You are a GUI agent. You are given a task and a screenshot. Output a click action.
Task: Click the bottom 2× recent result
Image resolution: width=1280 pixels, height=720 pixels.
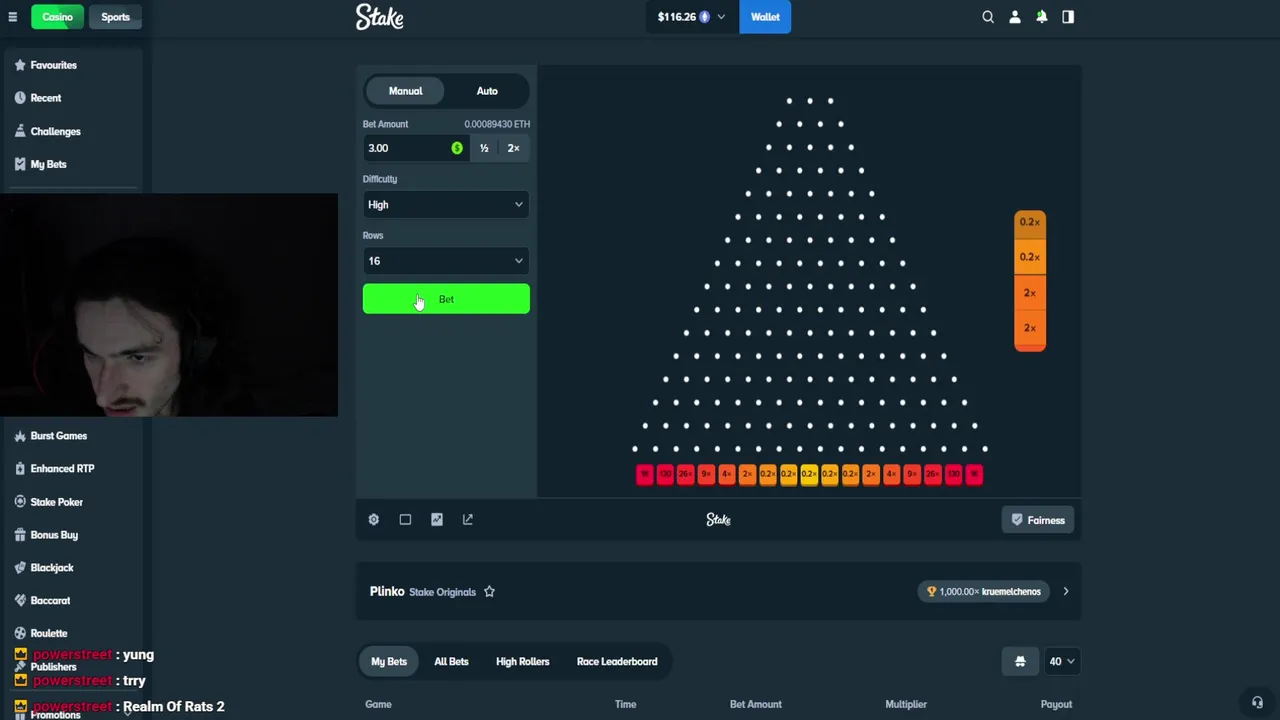tap(1030, 328)
